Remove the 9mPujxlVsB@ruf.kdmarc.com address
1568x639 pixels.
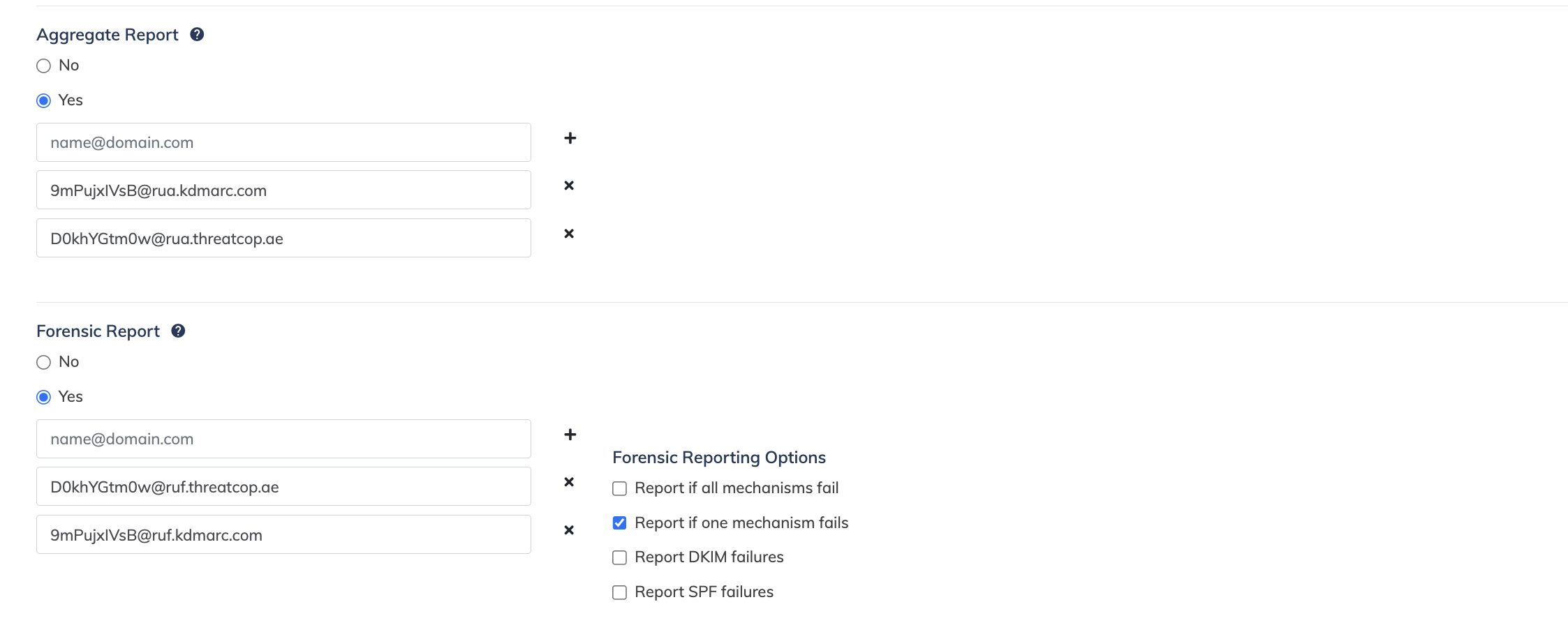pyautogui.click(x=569, y=530)
